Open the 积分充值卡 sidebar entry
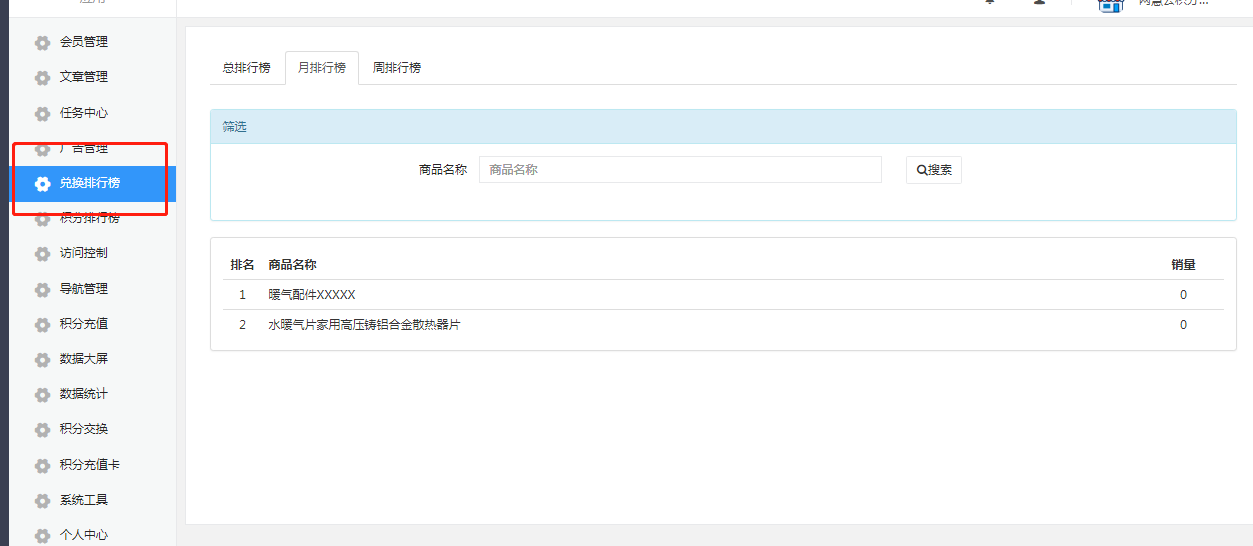Screen dimensions: 1253x546 click(88, 465)
